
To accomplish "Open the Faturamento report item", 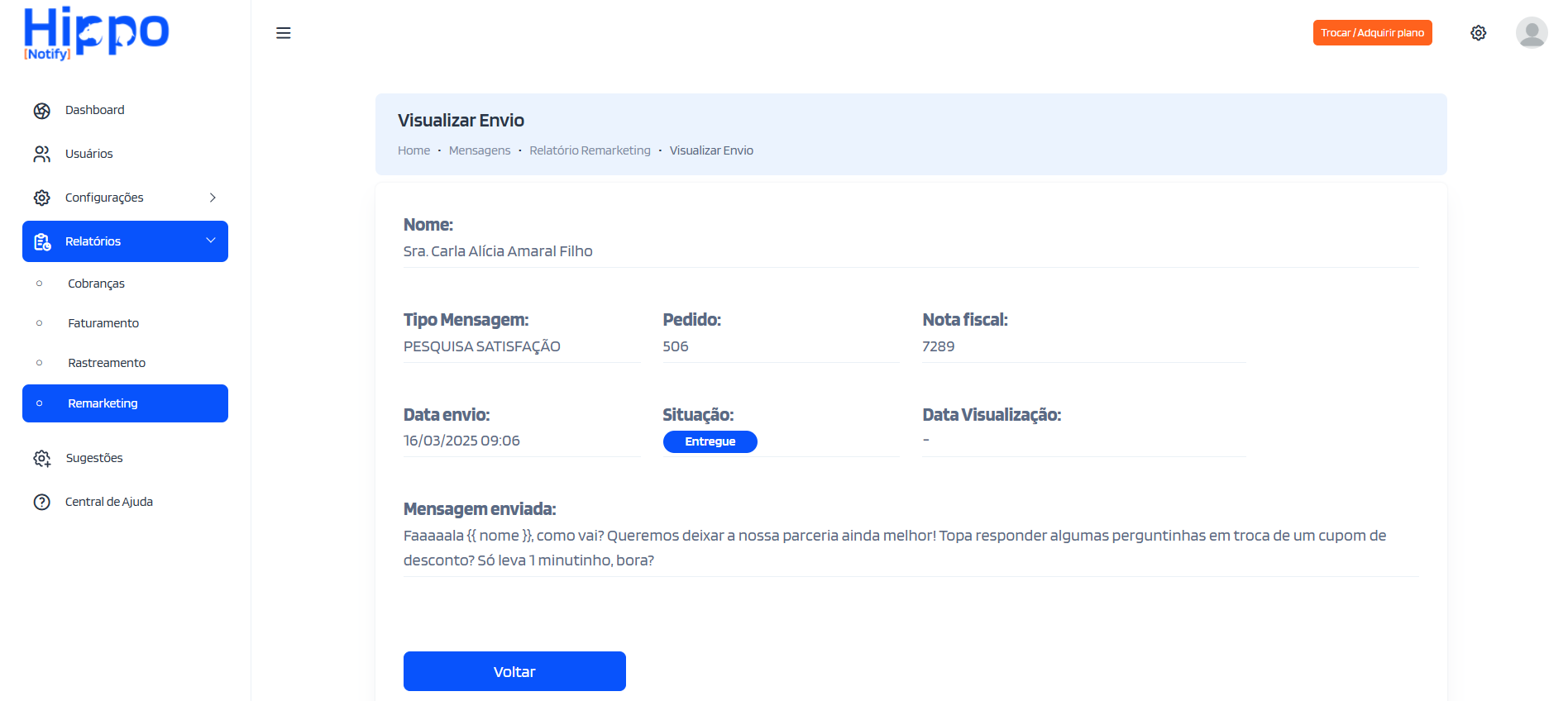I will tap(103, 323).
